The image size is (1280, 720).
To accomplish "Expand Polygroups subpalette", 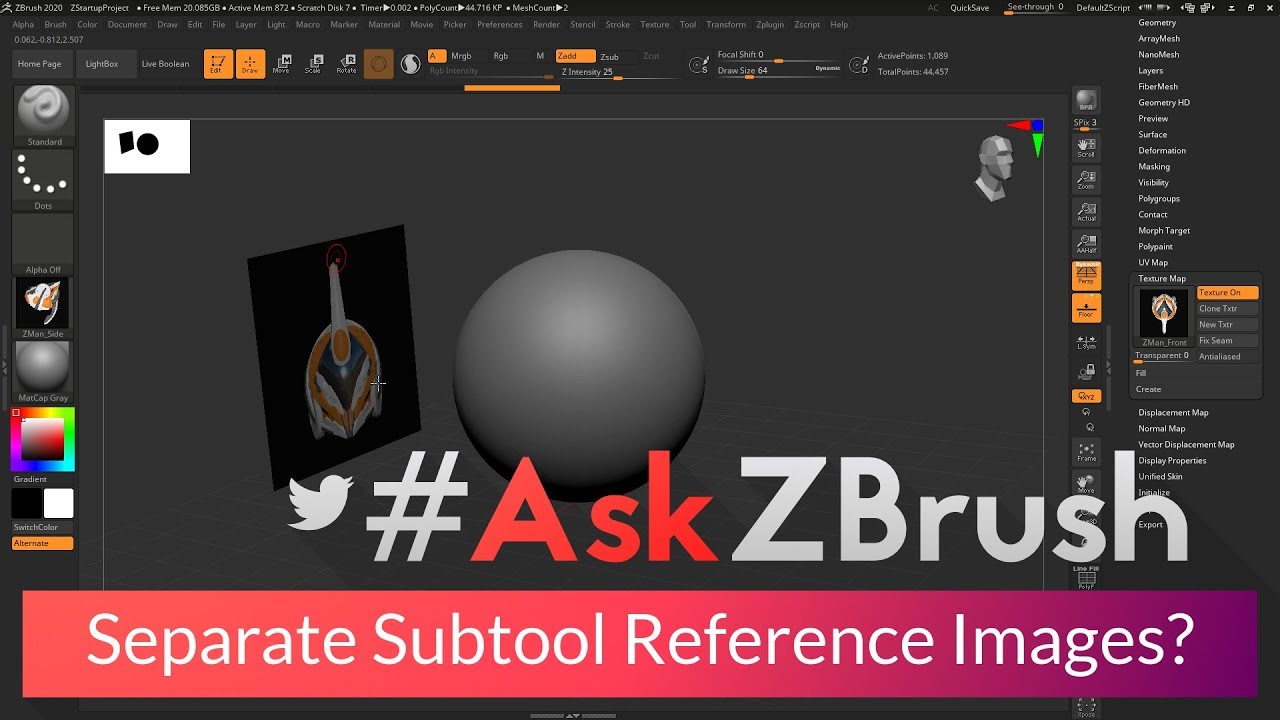I will pyautogui.click(x=1159, y=198).
